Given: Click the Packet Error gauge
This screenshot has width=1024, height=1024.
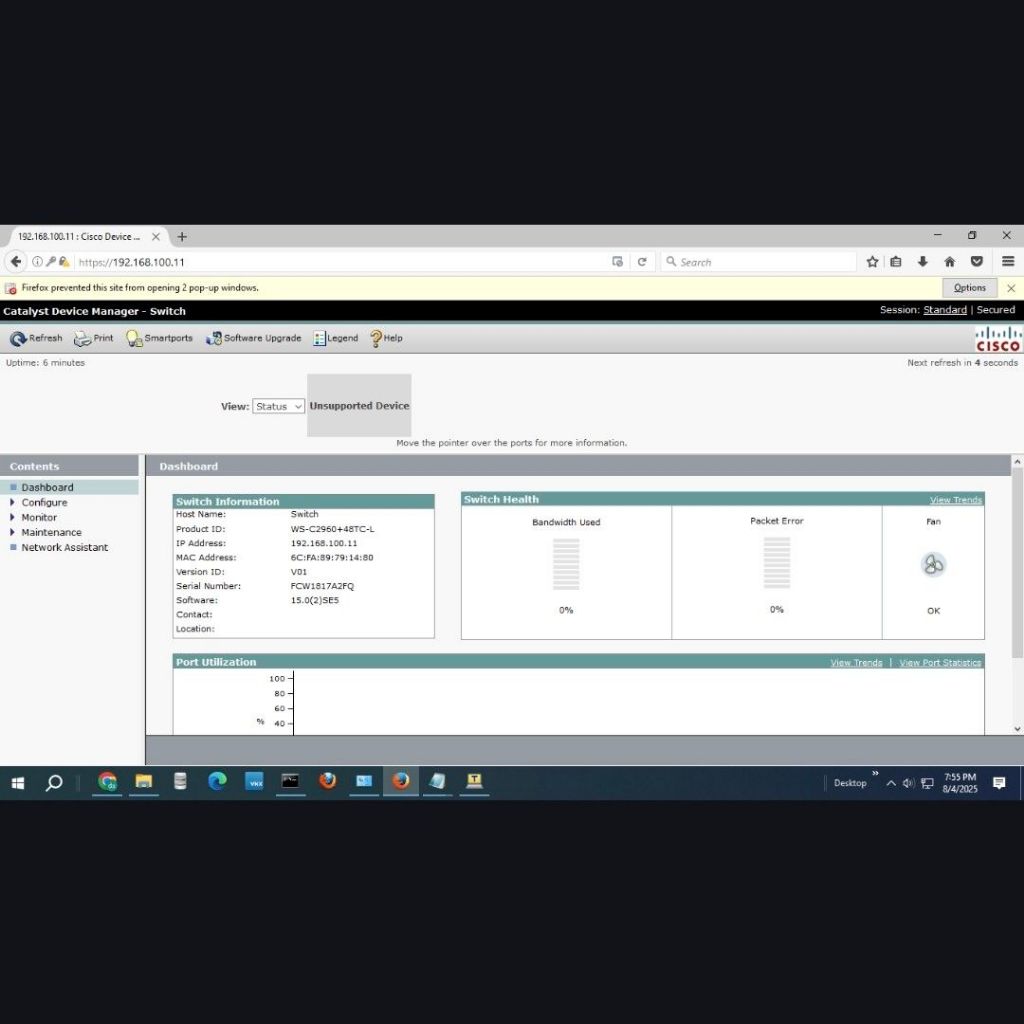Looking at the screenshot, I should click(x=776, y=563).
